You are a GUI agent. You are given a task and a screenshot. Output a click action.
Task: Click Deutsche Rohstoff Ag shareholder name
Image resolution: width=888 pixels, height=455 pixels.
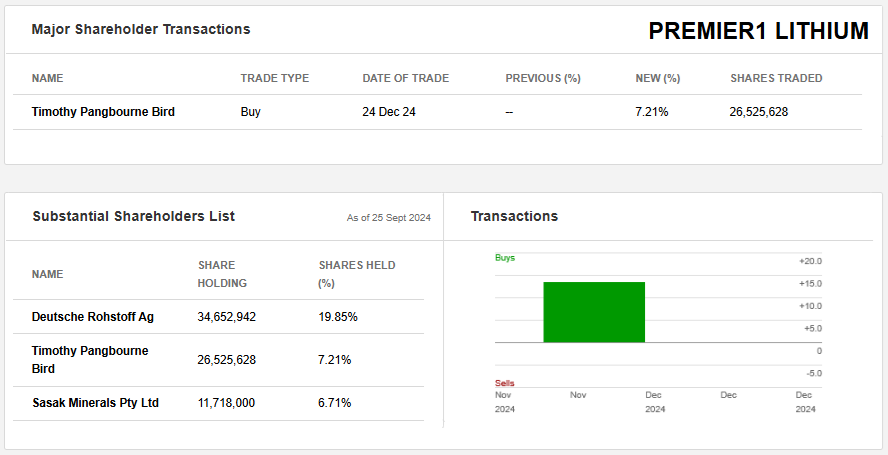tap(93, 317)
